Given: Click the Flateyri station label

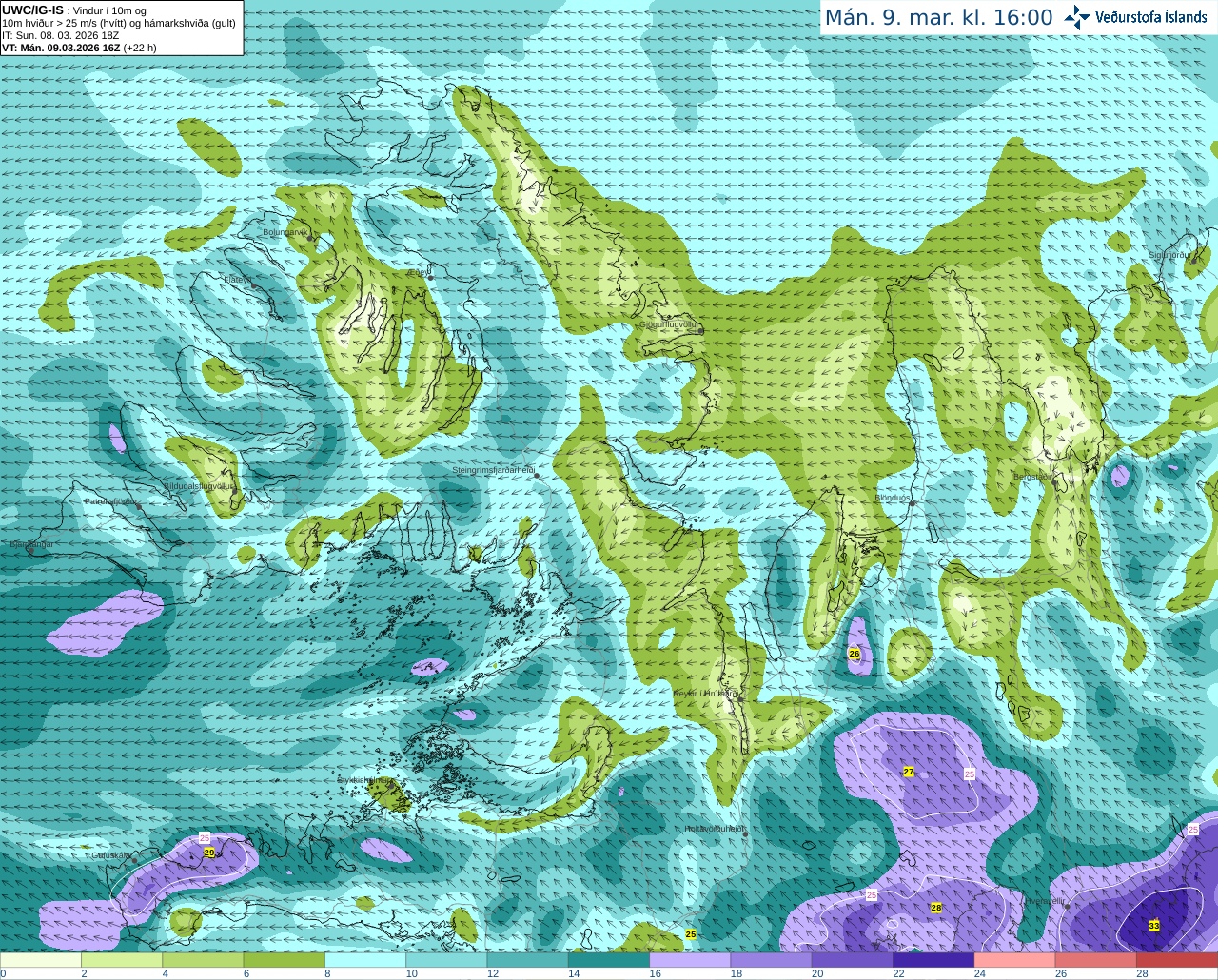Looking at the screenshot, I should pos(238,280).
